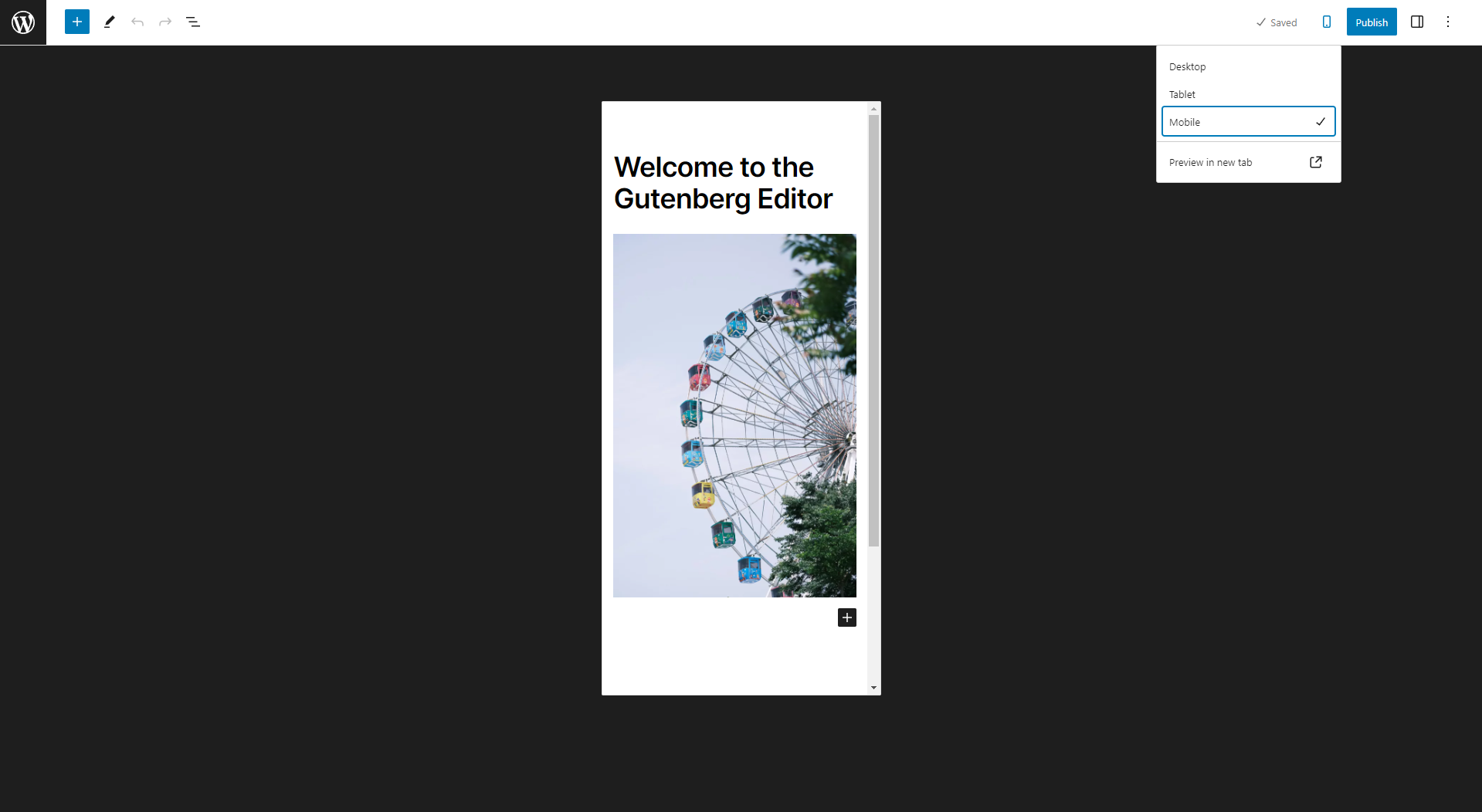The height and width of the screenshot is (812, 1482).
Task: Open the WordPress logo dashboard link
Action: pyautogui.click(x=23, y=22)
